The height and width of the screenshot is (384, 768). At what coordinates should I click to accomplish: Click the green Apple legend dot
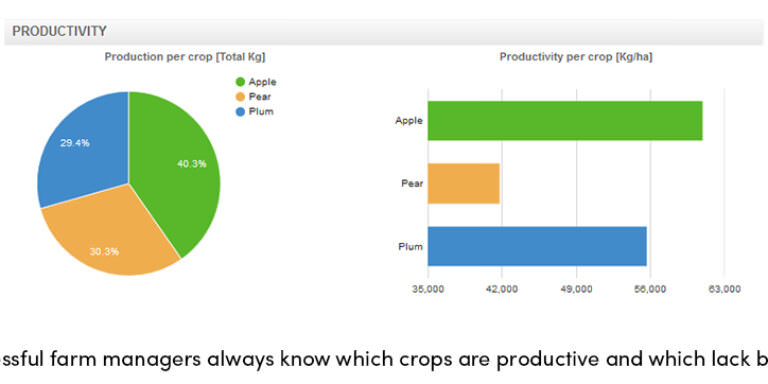240,82
